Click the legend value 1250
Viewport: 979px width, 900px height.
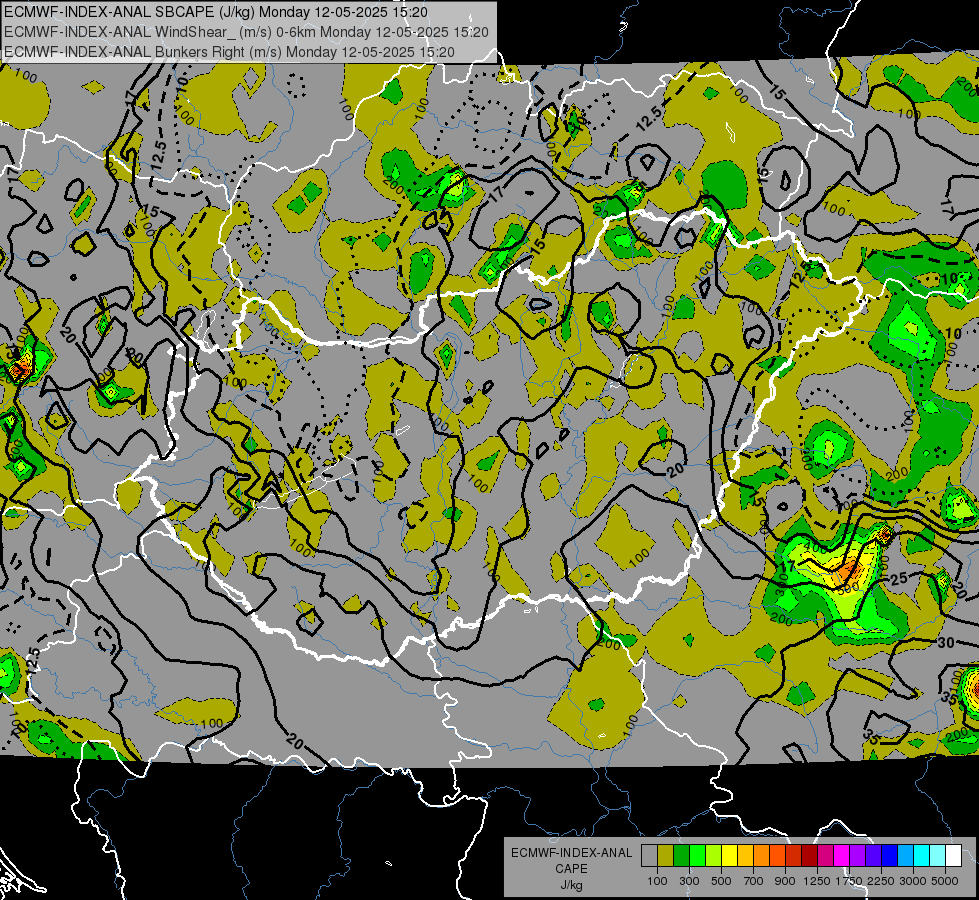[x=817, y=881]
